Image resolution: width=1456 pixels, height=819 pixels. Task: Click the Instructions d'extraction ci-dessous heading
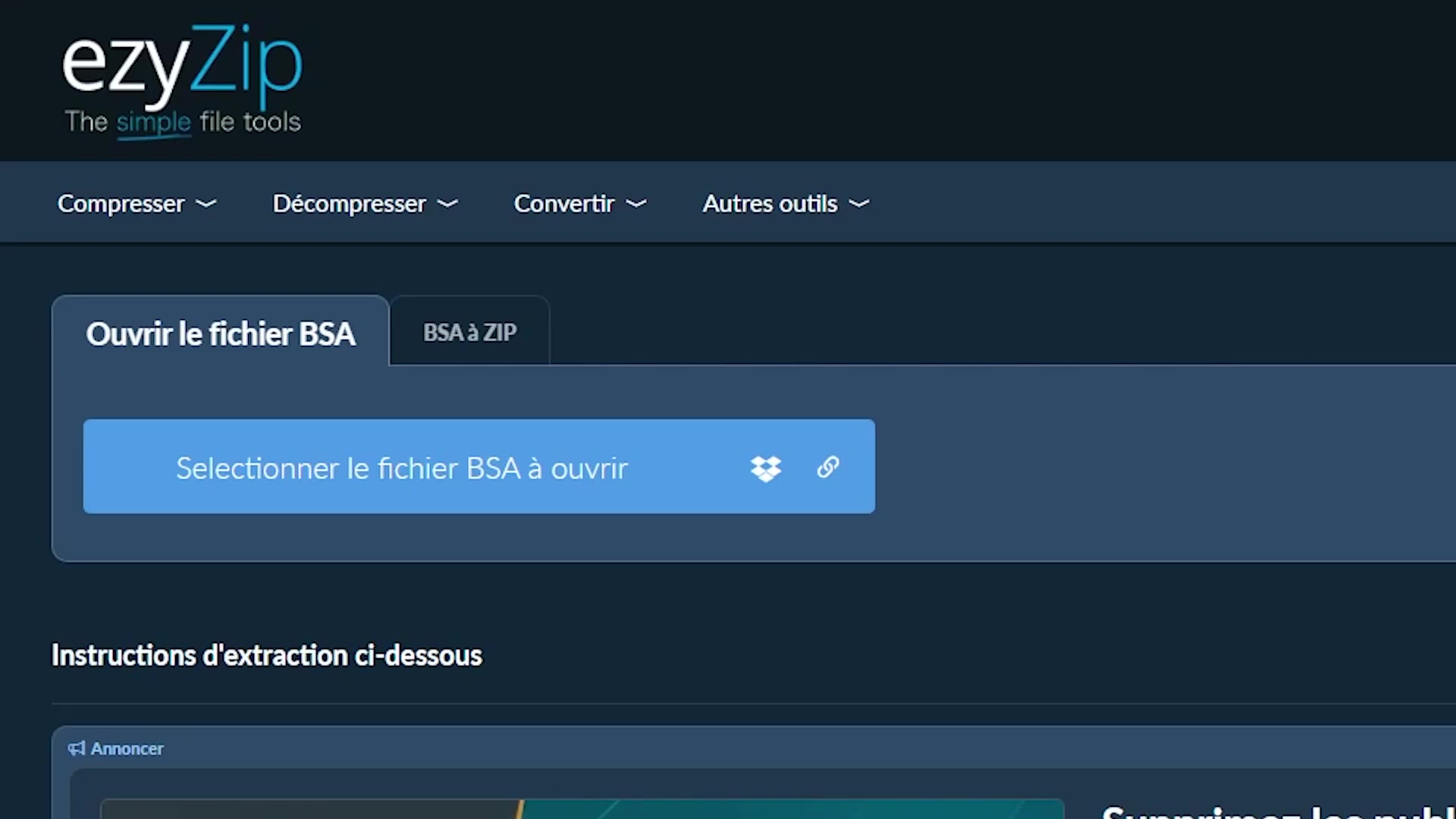(267, 655)
